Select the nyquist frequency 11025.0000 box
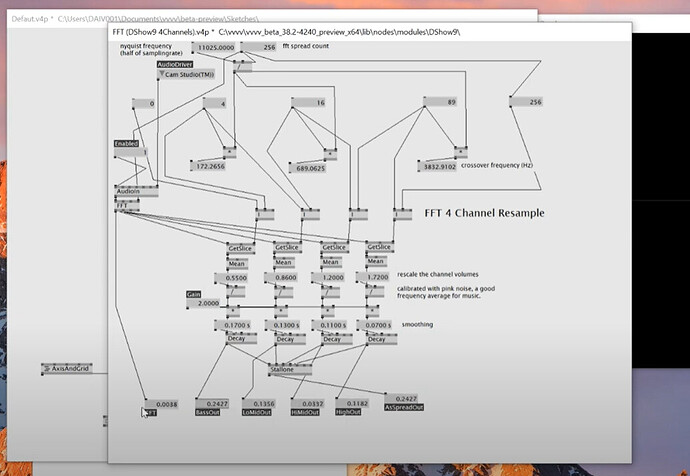 213,48
